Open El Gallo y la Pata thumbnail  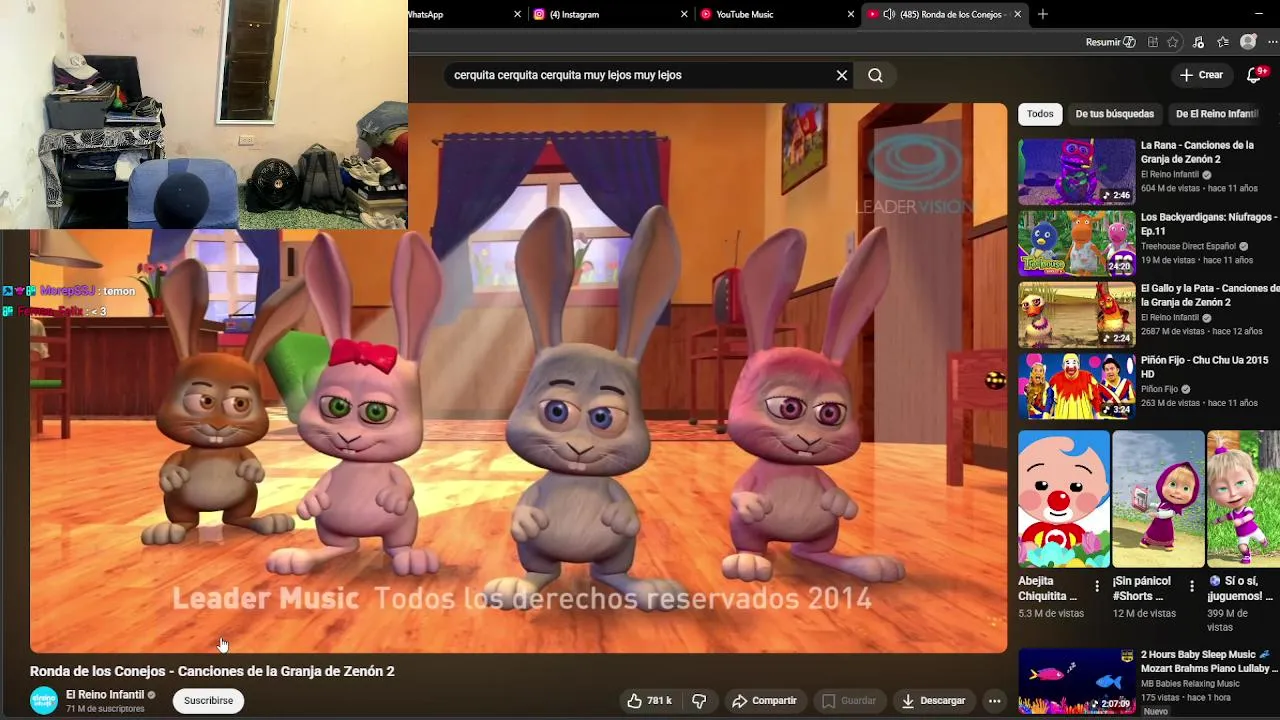[x=1077, y=315]
